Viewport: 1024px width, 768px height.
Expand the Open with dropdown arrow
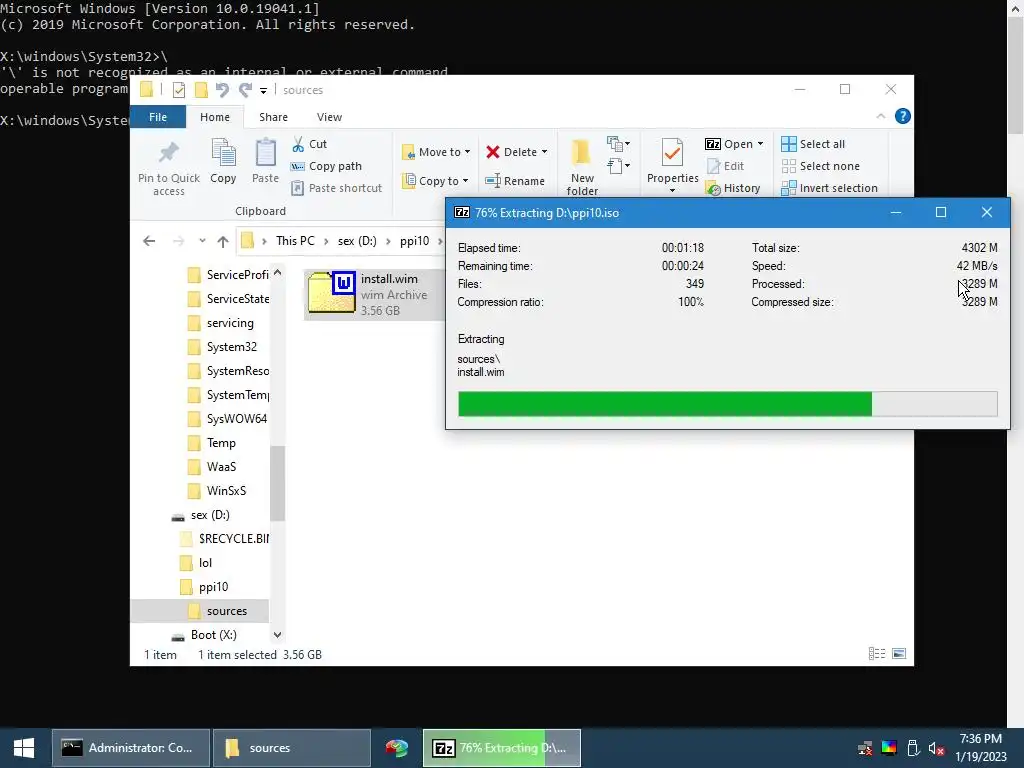pos(760,144)
